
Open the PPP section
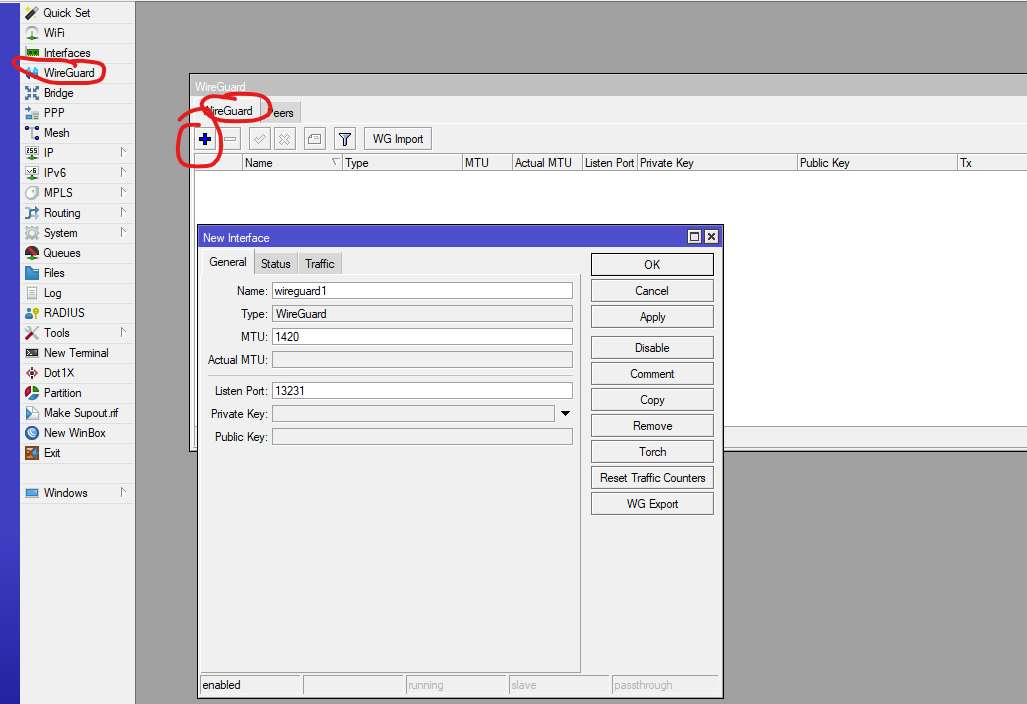click(x=77, y=113)
